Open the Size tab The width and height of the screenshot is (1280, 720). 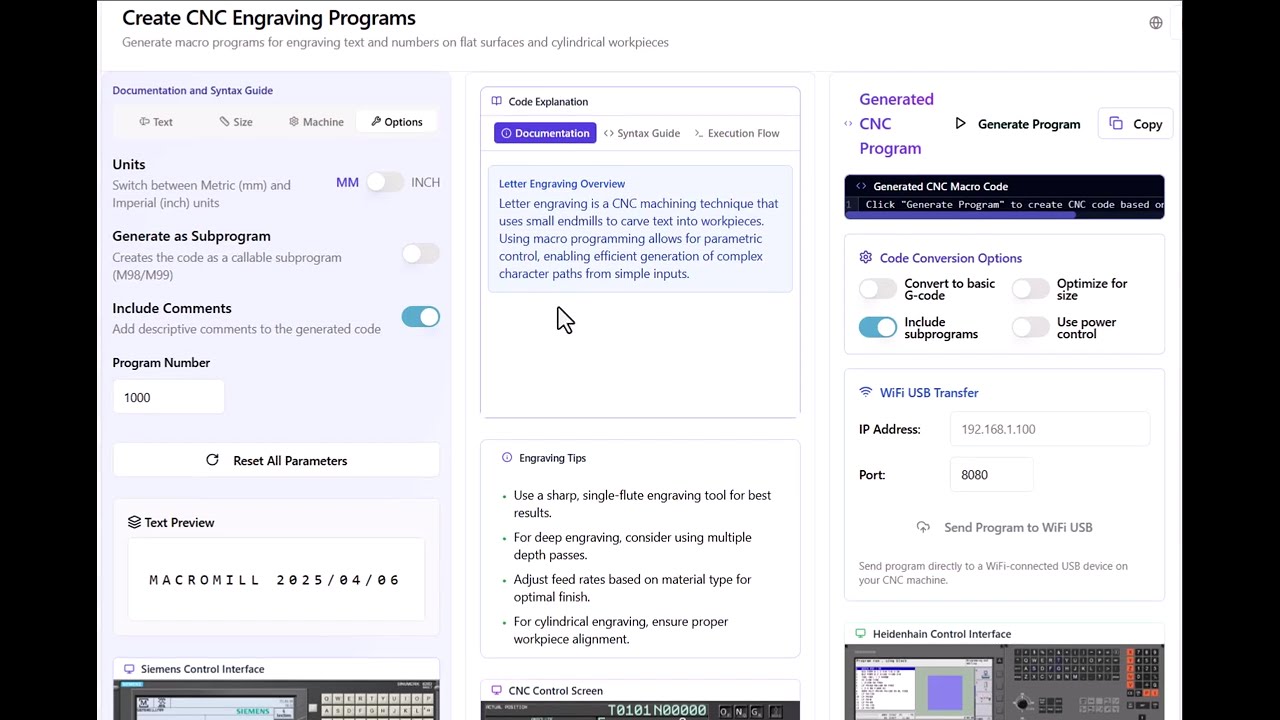236,122
